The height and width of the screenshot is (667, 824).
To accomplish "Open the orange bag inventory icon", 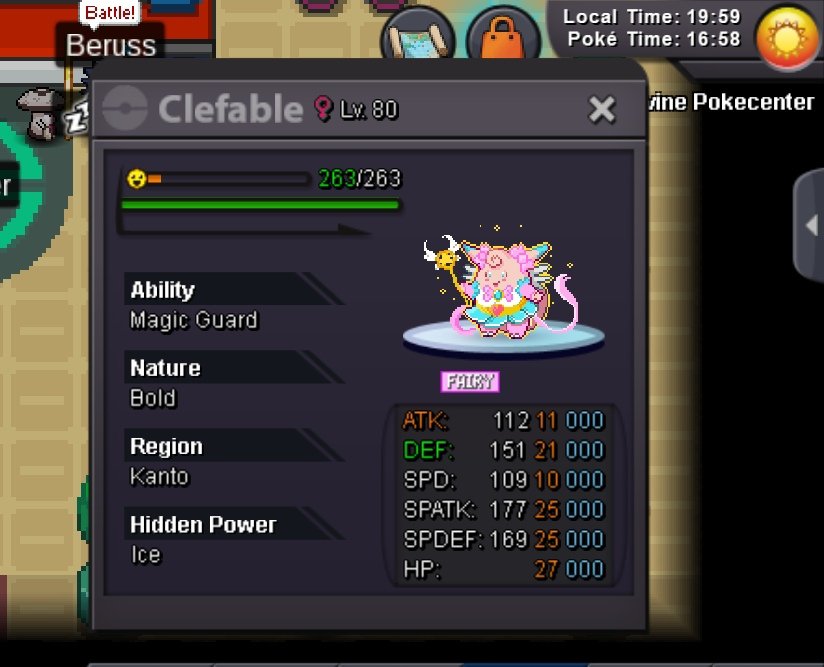I will 503,35.
